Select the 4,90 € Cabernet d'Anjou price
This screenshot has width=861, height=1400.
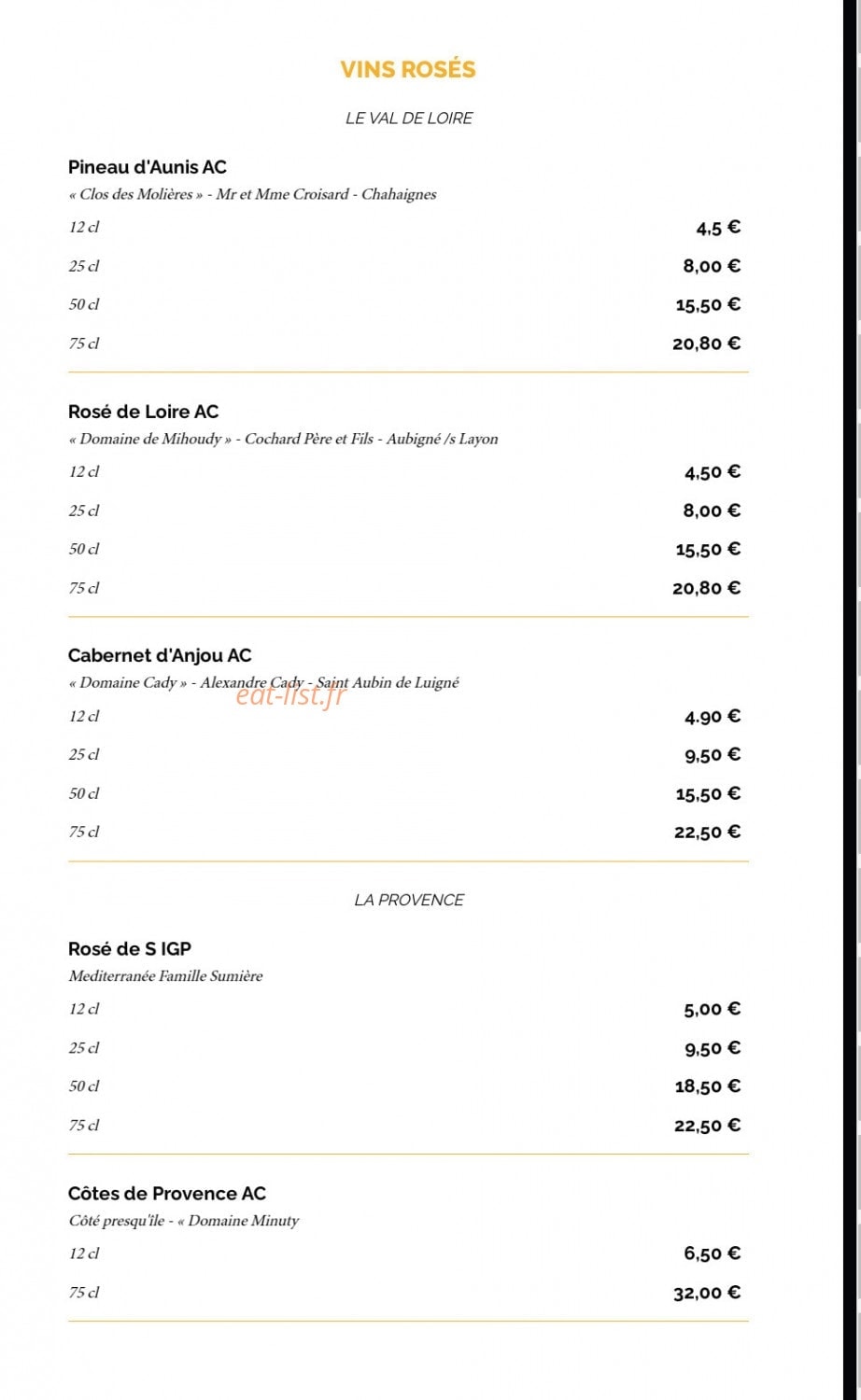tap(713, 717)
